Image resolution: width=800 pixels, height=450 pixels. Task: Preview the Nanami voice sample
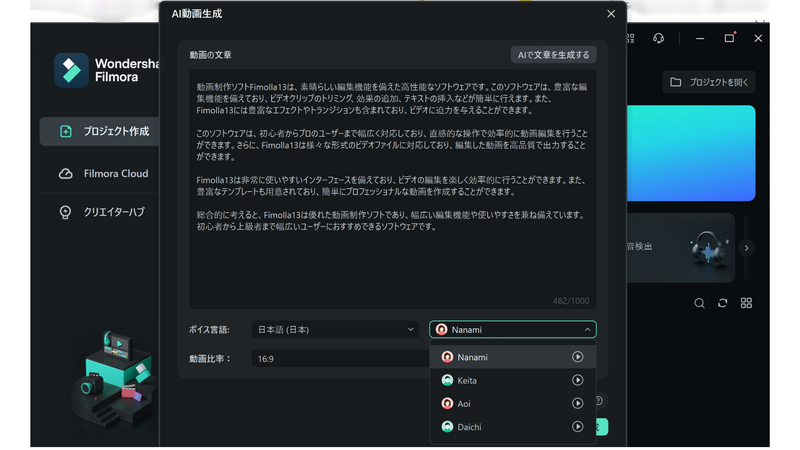[577, 357]
